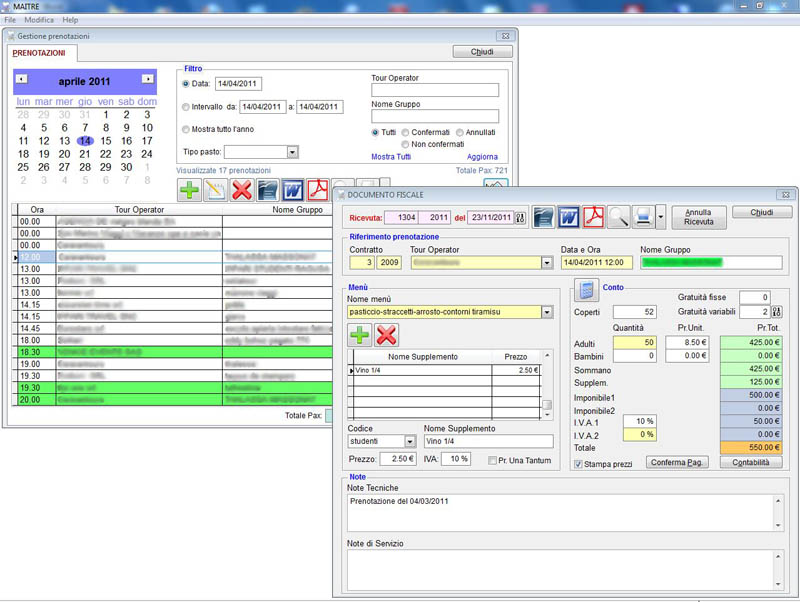This screenshot has width=800, height=602.
Task: Open the Nome menù combo box
Action: click(x=546, y=312)
